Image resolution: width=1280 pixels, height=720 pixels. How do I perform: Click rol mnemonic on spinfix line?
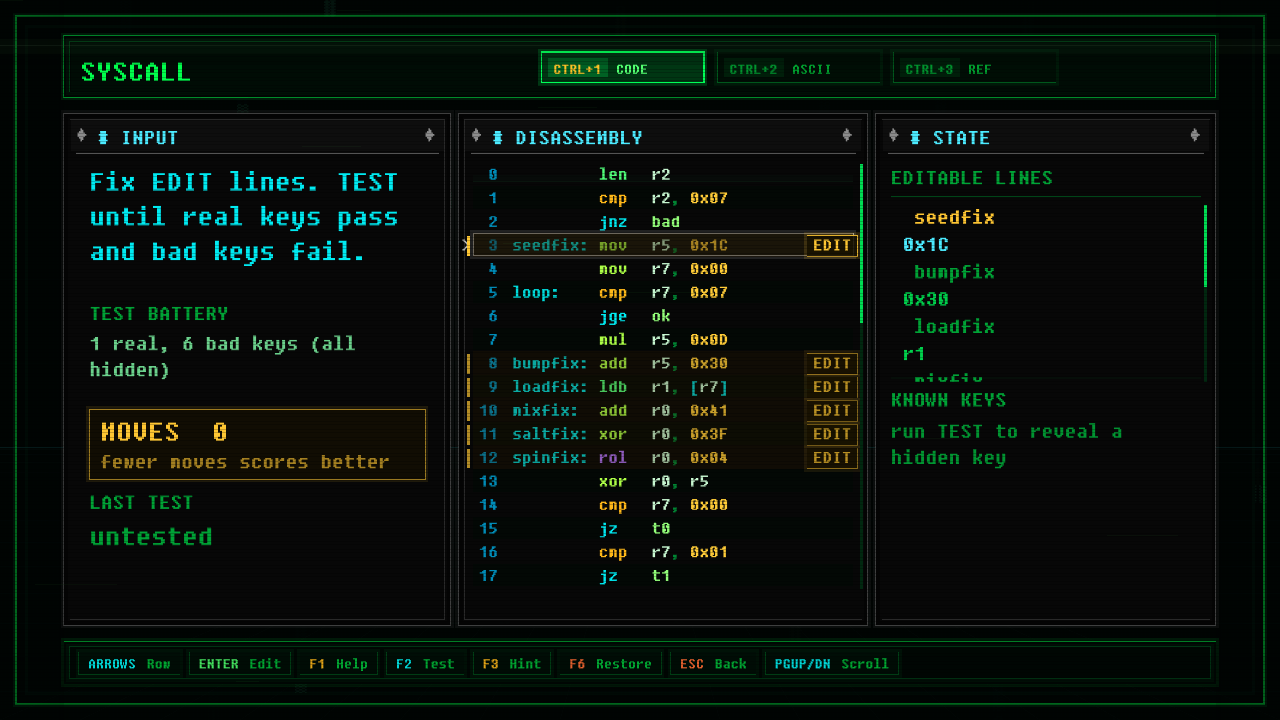(x=613, y=458)
